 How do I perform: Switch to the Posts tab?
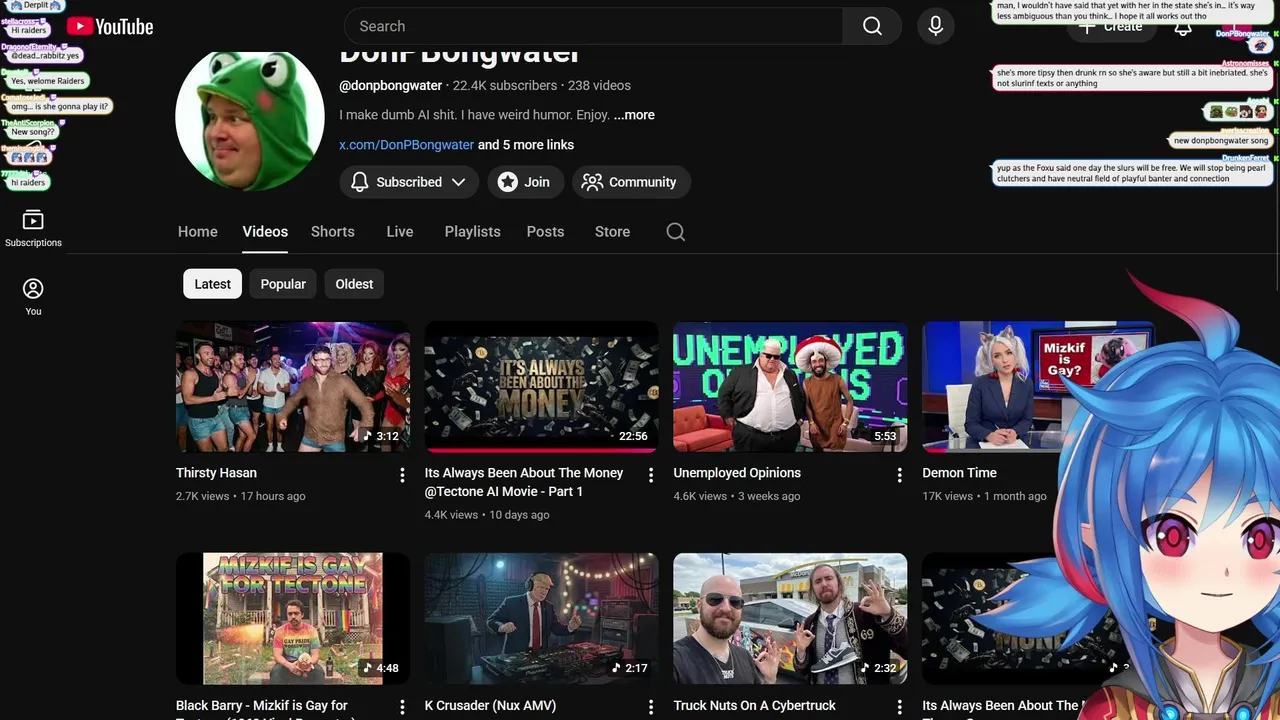[545, 231]
